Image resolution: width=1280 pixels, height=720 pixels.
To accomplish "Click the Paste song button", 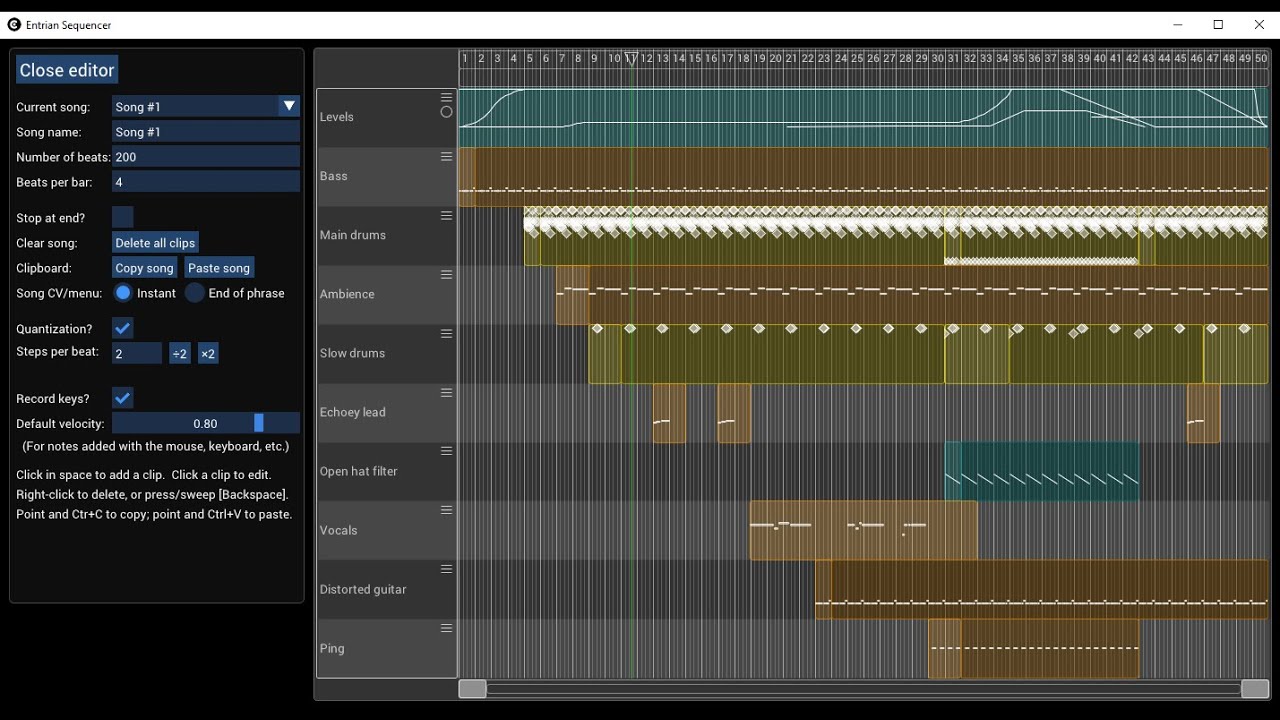I will pyautogui.click(x=219, y=268).
